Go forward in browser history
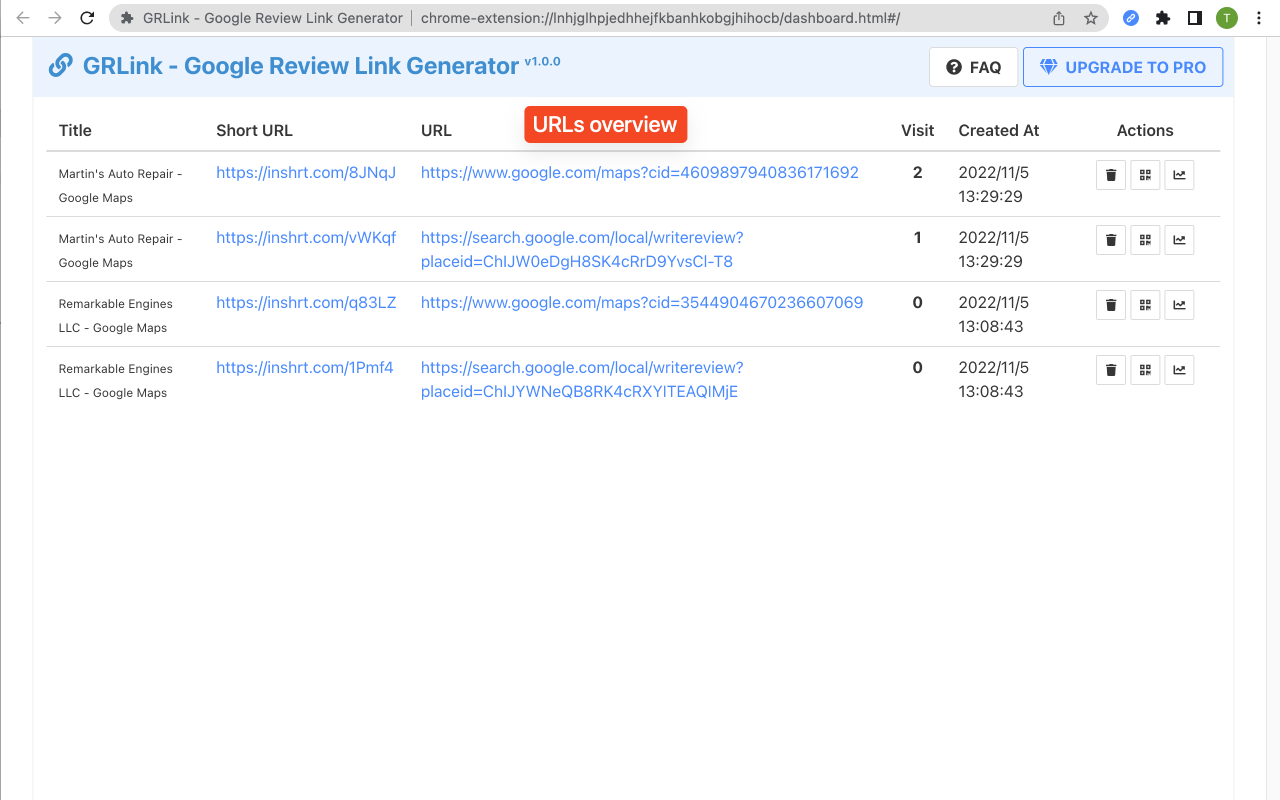This screenshot has height=800, width=1280. (x=55, y=18)
